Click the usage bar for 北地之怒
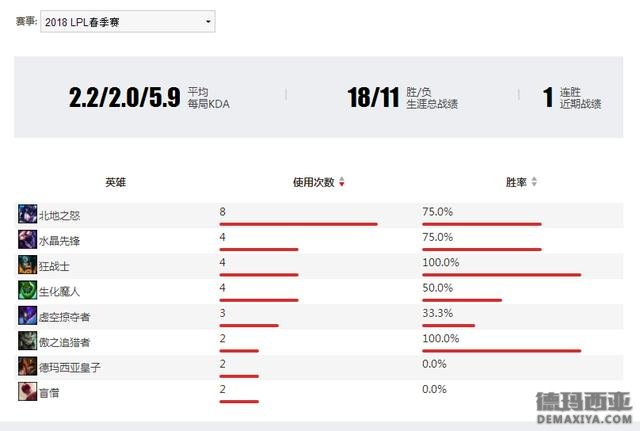This screenshot has height=431, width=640. (298, 224)
